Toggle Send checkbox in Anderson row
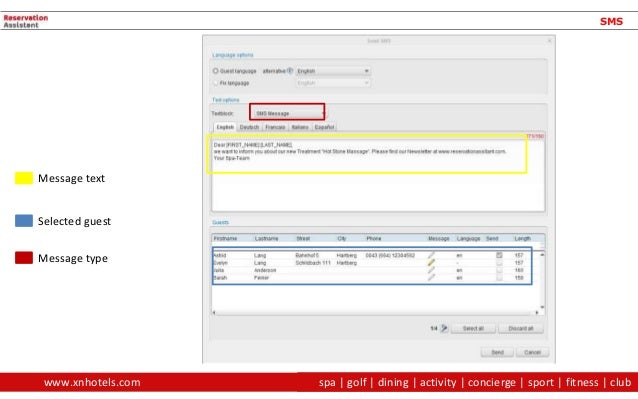 coord(499,270)
